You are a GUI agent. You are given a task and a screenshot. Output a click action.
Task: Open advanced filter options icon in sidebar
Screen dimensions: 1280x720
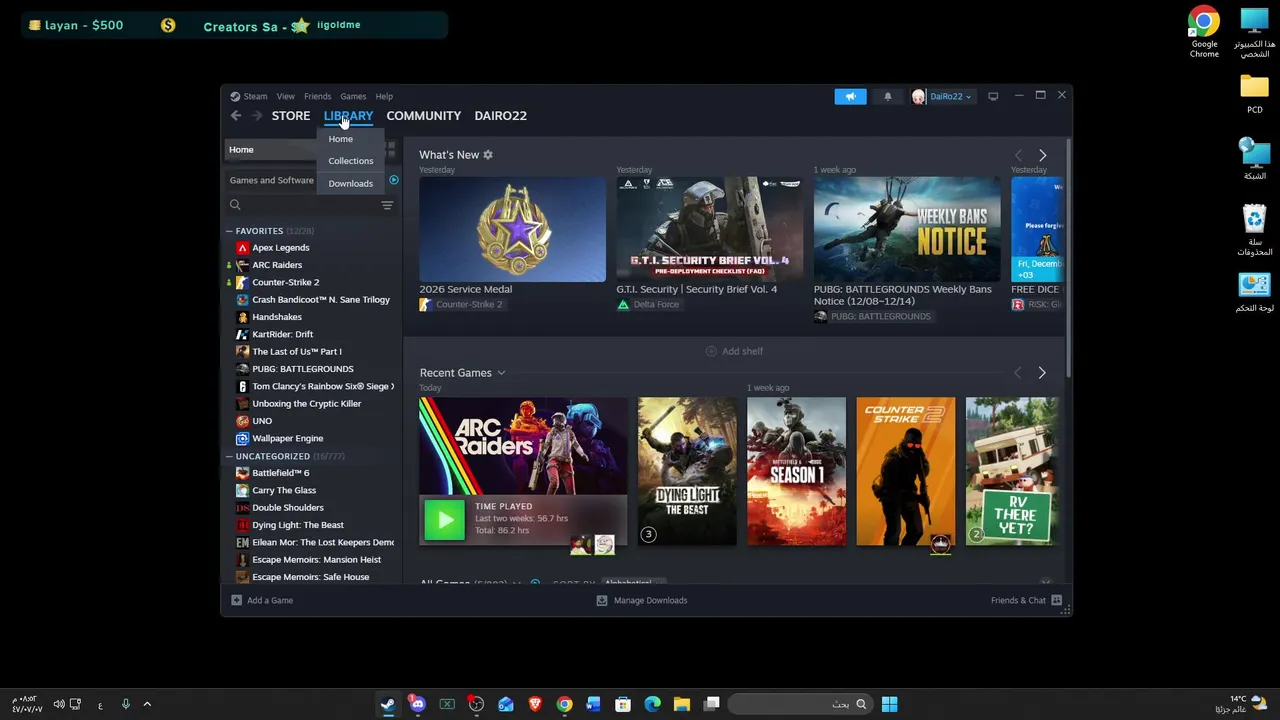coord(387,205)
